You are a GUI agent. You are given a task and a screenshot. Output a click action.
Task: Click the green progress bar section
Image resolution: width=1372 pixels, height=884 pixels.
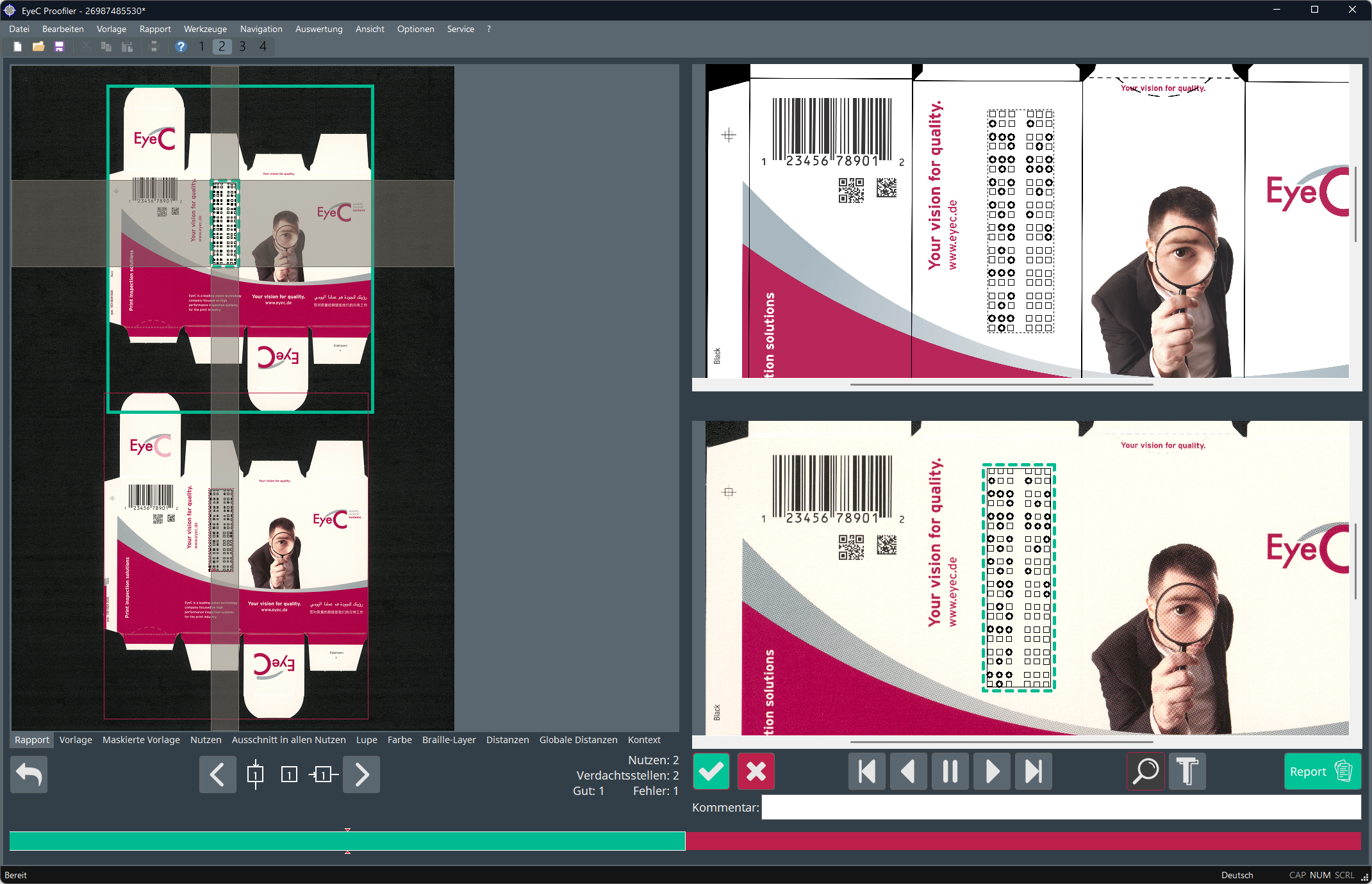[347, 841]
